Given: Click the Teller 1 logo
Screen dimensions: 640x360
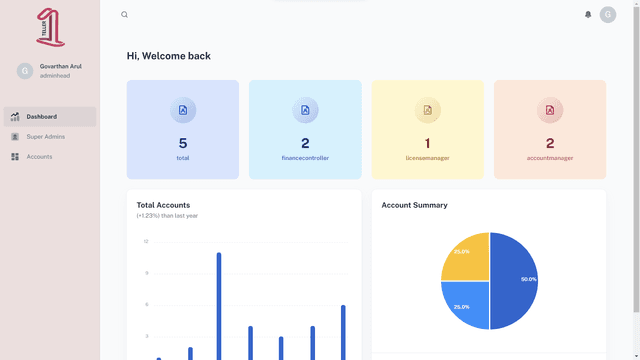Looking at the screenshot, I should [50, 27].
